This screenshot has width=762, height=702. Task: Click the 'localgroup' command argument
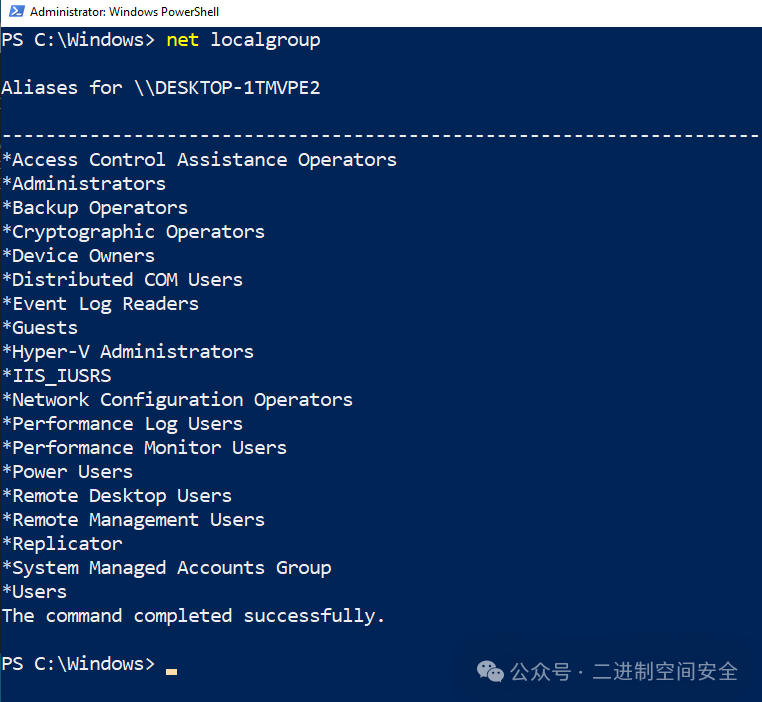pos(265,41)
